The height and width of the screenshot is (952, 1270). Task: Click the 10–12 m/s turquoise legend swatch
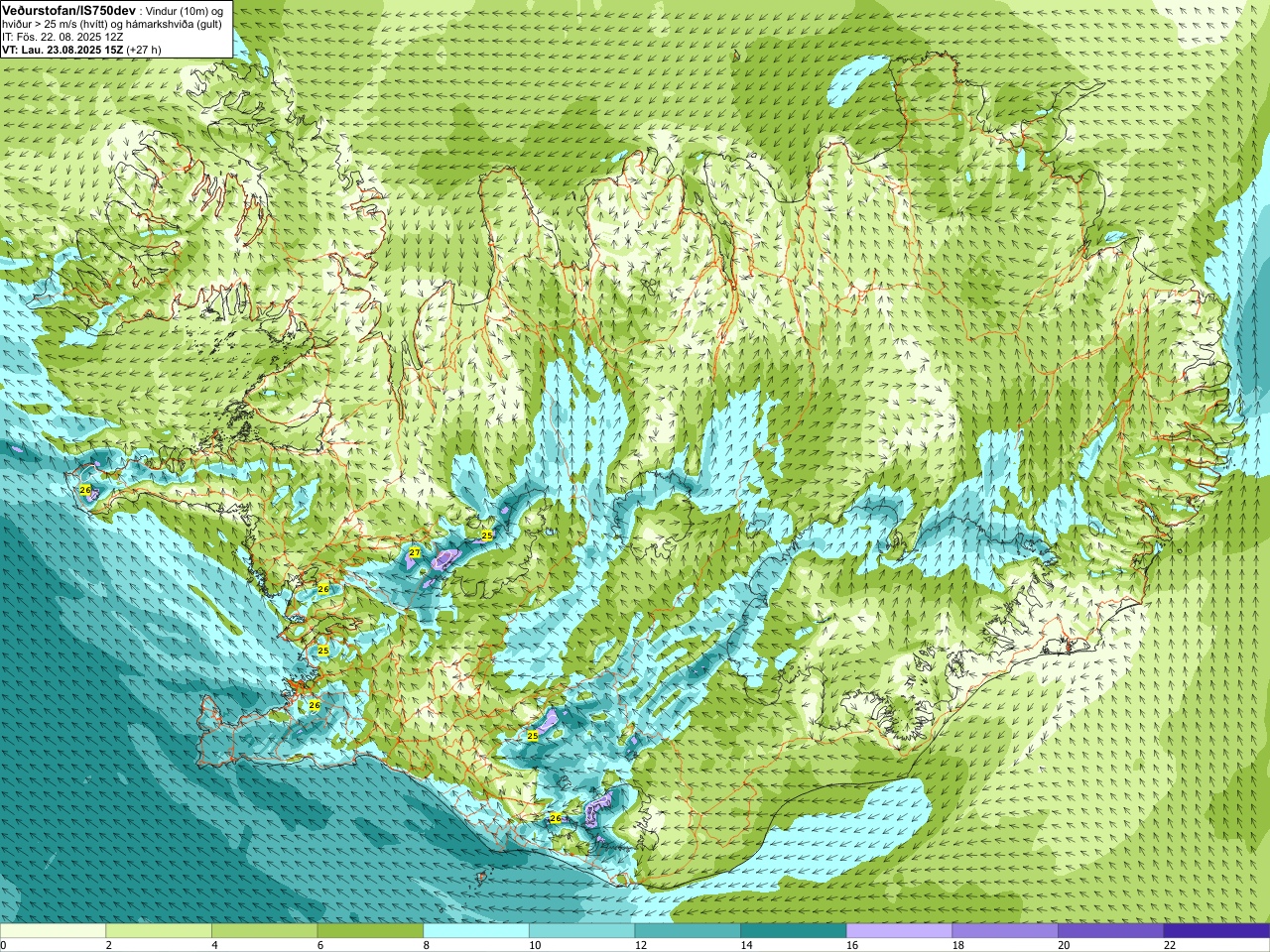[x=581, y=931]
